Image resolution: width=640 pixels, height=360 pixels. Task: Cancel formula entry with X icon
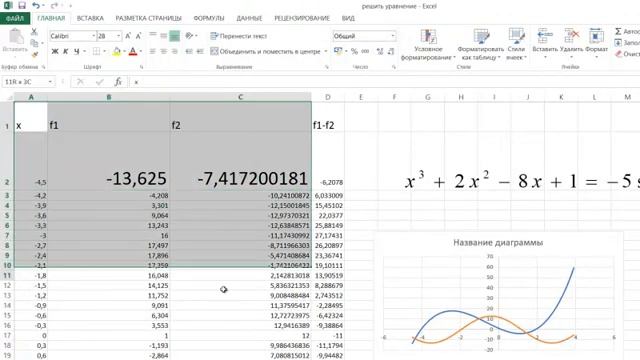pyautogui.click(x=80, y=82)
